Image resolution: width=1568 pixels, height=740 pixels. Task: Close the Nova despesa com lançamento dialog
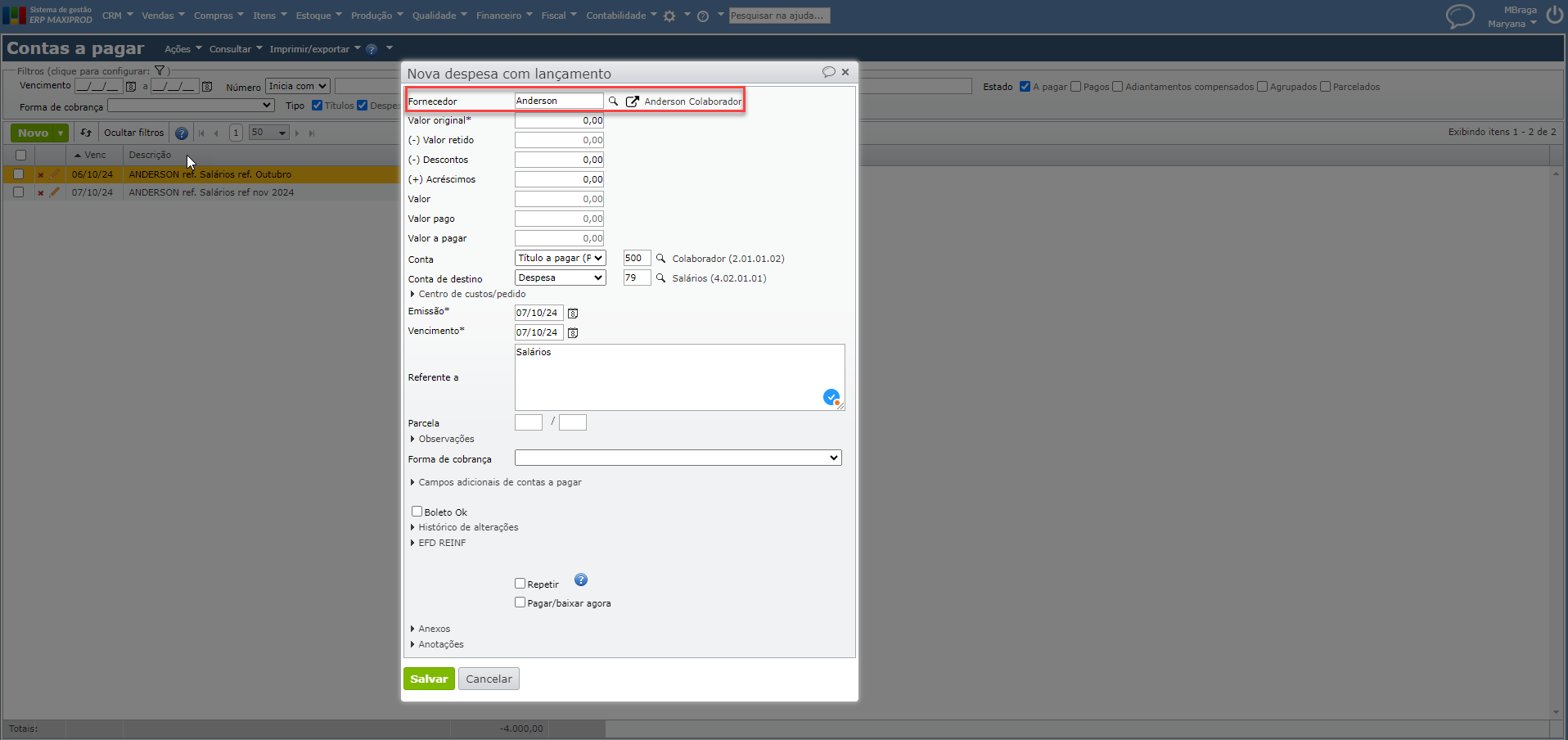point(845,72)
